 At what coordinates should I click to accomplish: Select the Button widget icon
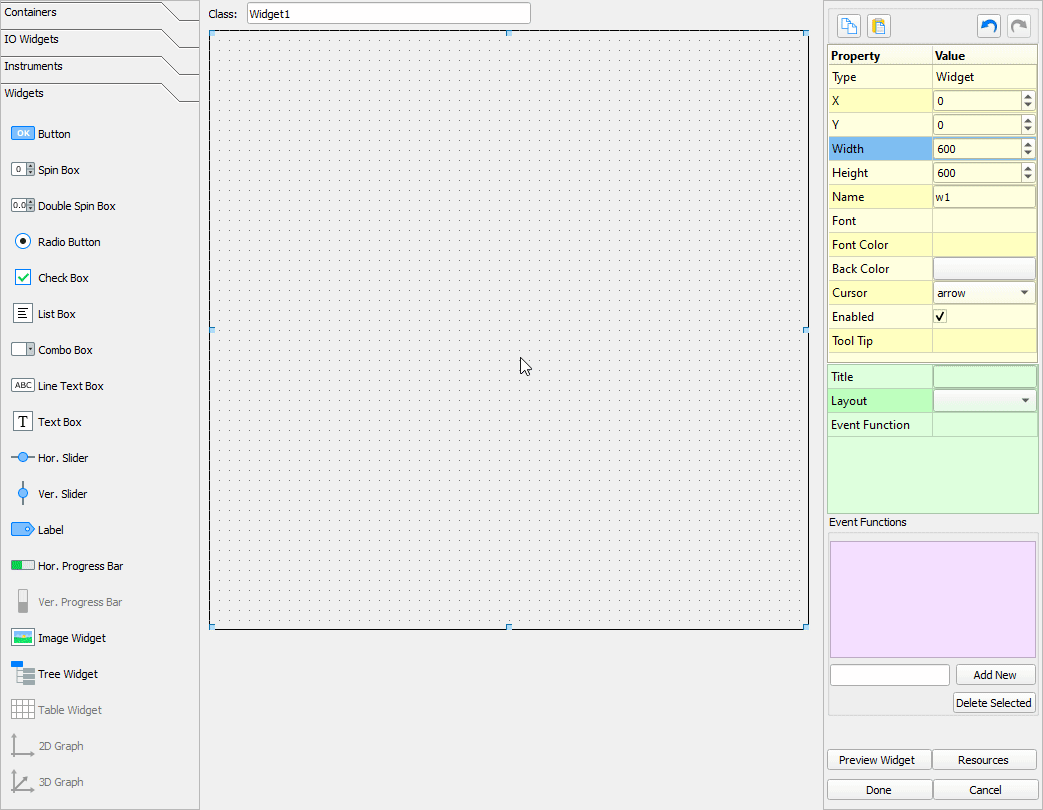point(23,134)
